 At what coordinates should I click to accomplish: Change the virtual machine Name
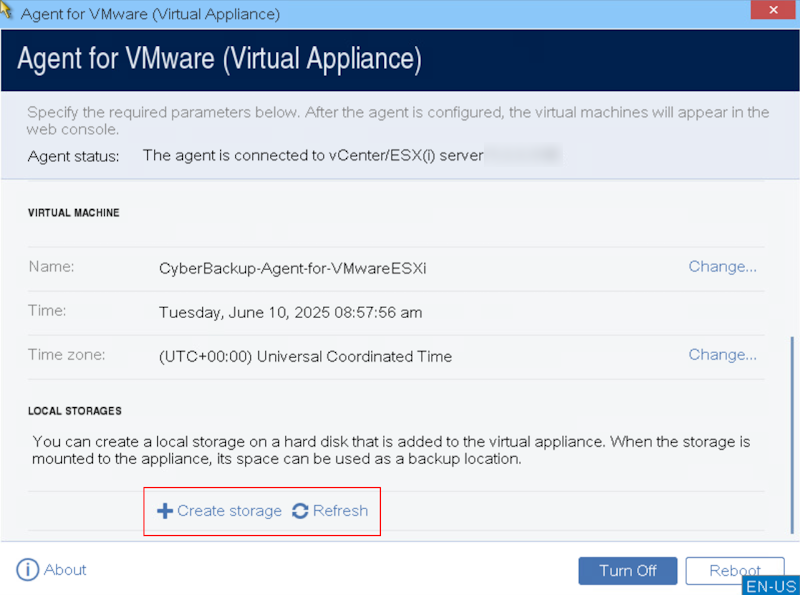(722, 266)
